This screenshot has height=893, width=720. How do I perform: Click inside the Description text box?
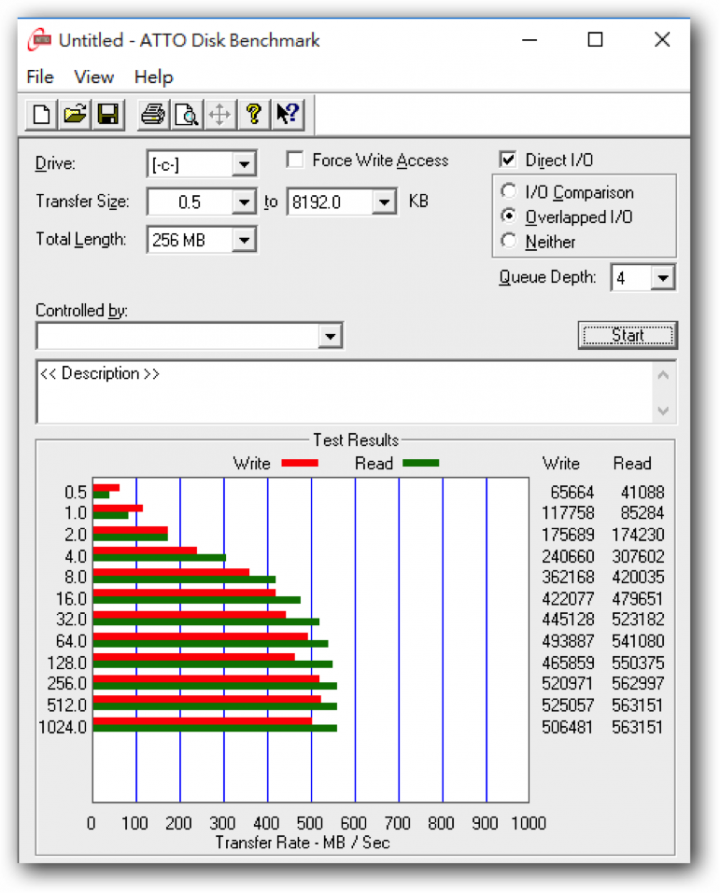click(345, 392)
